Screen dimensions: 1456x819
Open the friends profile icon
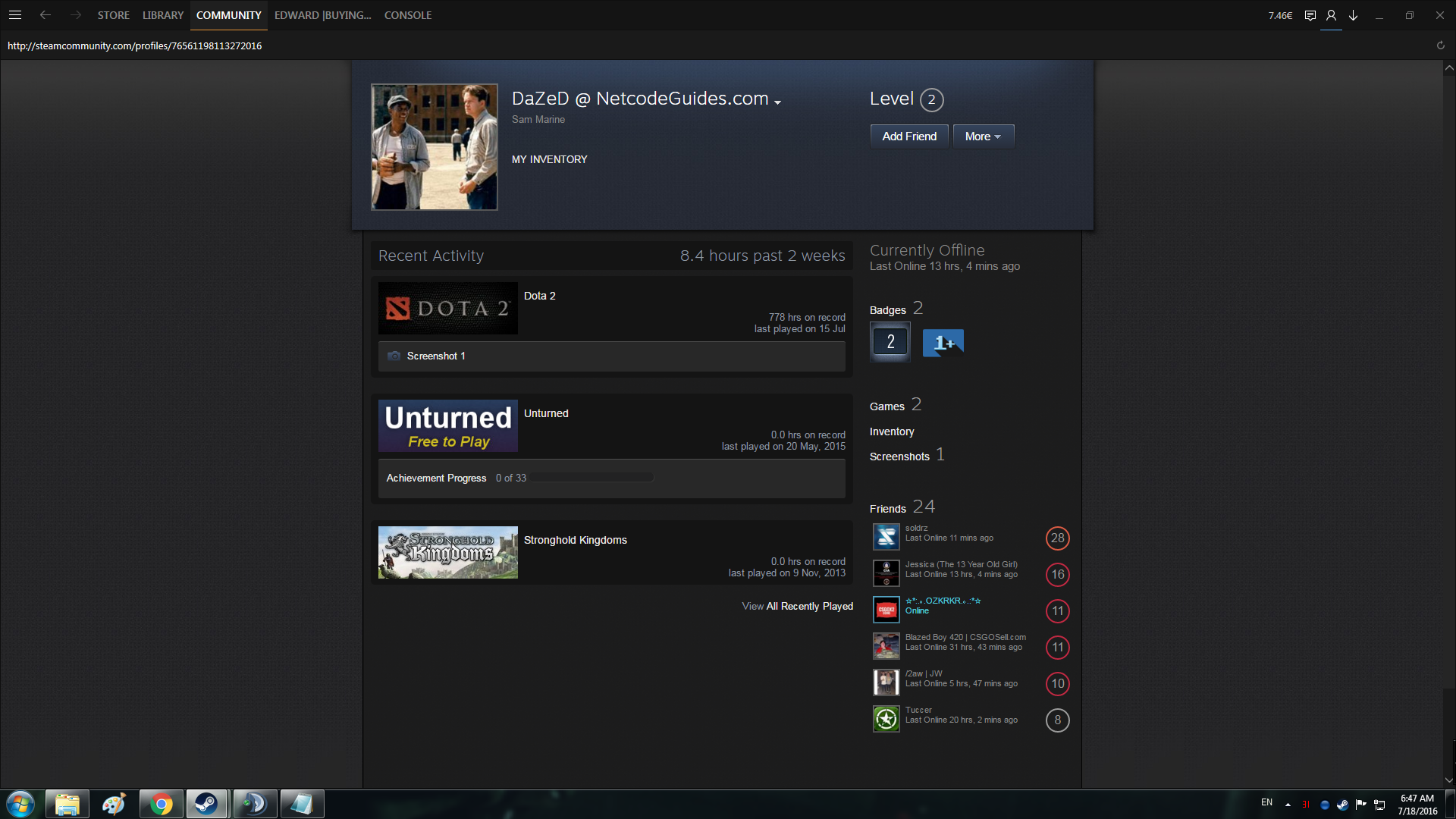click(1331, 15)
